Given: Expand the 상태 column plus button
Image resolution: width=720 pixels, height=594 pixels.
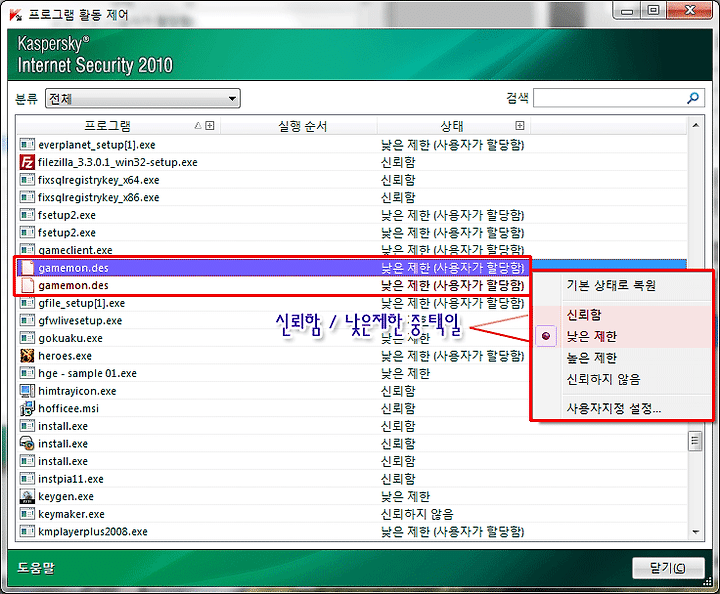Looking at the screenshot, I should point(520,125).
